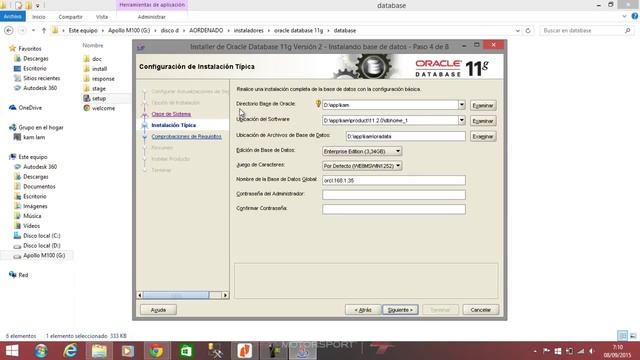Open the Ubicación del Software dropdown arrow

462,120
